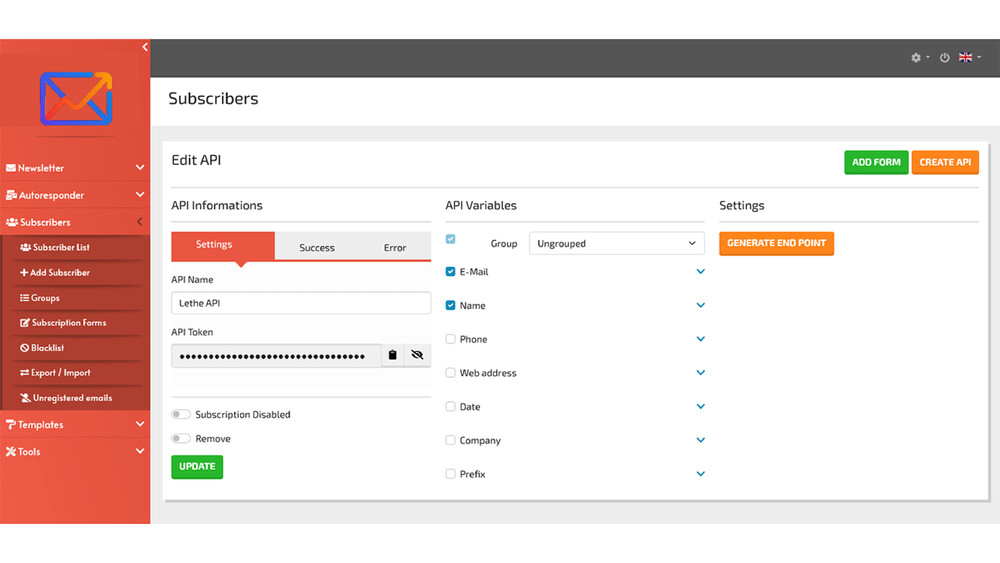1000x563 pixels.
Task: Open Unregistered emails in sidebar
Action: pos(66,398)
